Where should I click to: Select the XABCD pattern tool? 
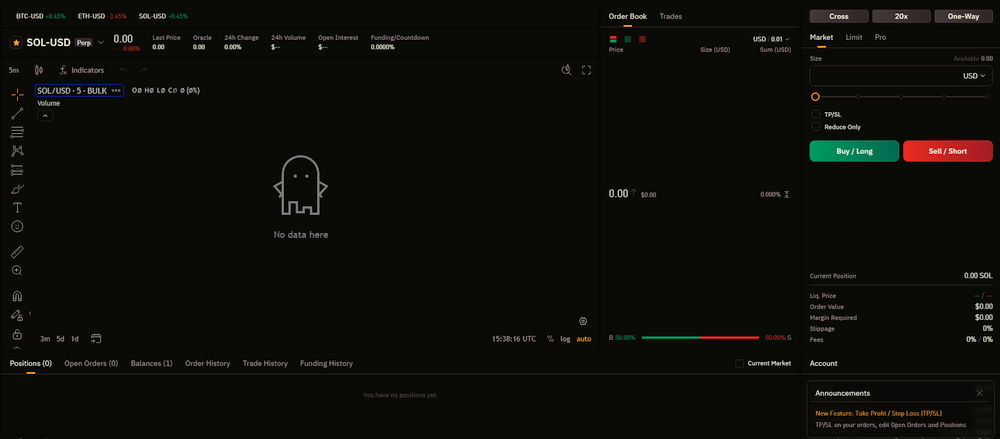[17, 151]
